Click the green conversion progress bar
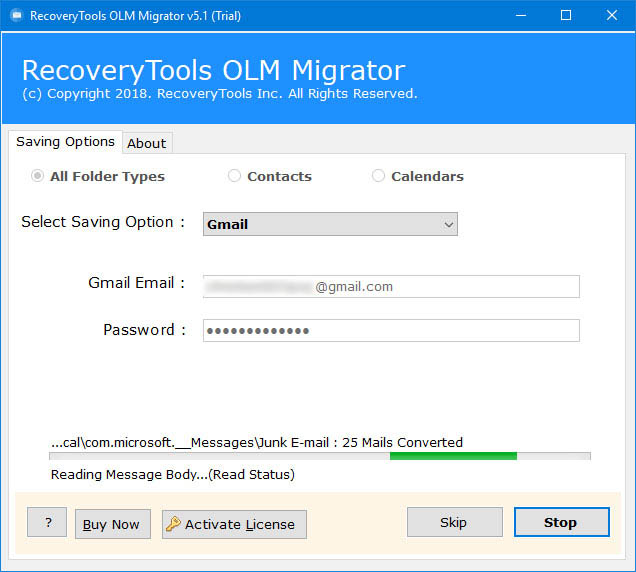Screen dimensions: 636x572 point(320,456)
